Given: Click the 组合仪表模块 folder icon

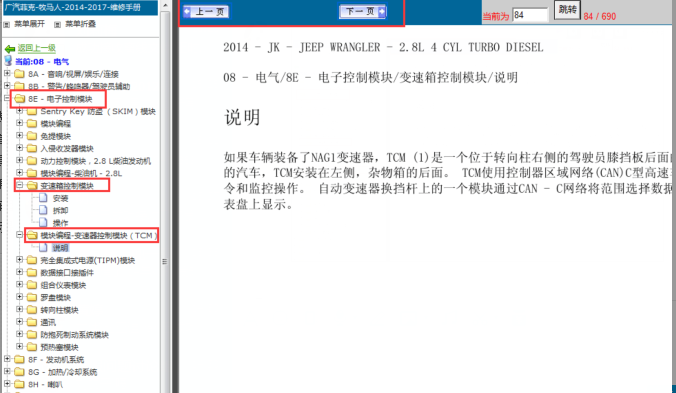Looking at the screenshot, I should [x=31, y=285].
